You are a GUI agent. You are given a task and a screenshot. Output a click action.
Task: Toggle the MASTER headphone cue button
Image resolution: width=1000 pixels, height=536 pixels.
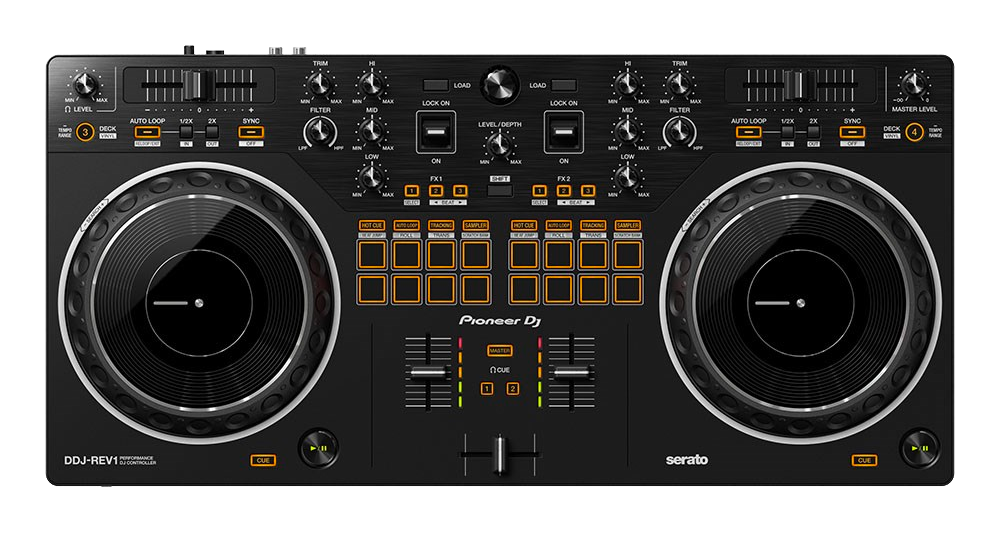499,351
